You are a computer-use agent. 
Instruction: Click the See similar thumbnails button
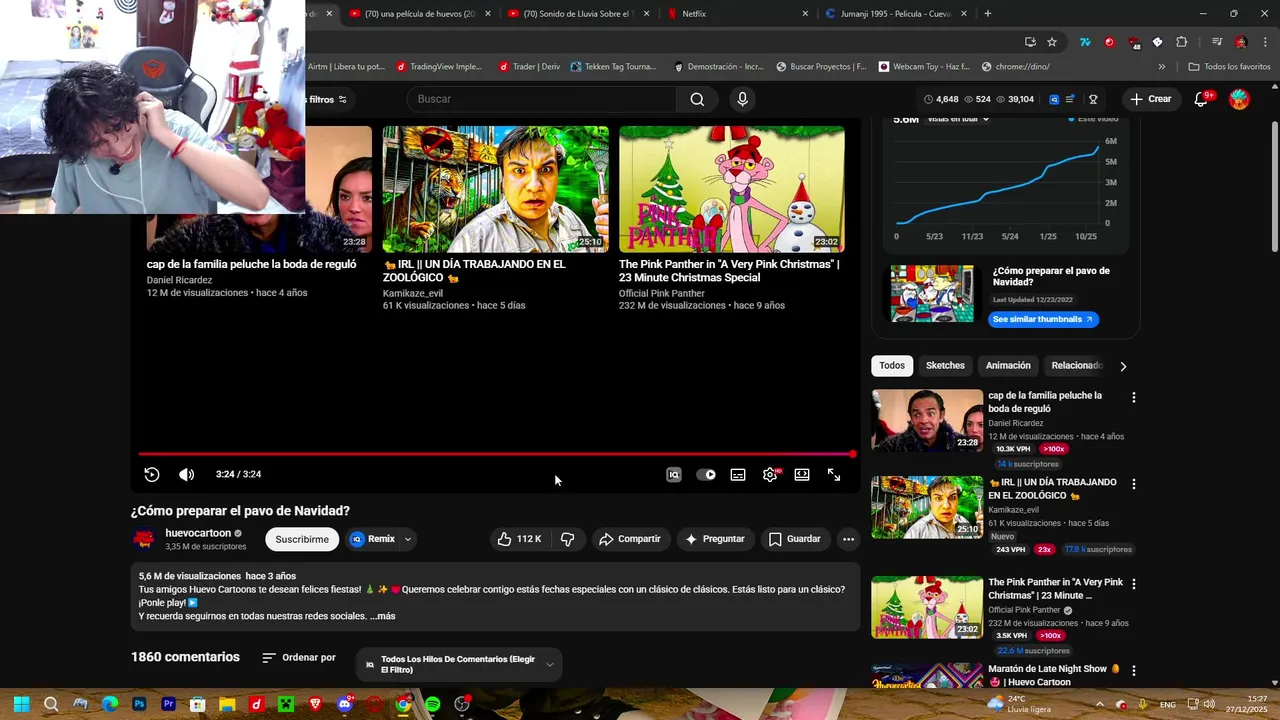[1044, 319]
